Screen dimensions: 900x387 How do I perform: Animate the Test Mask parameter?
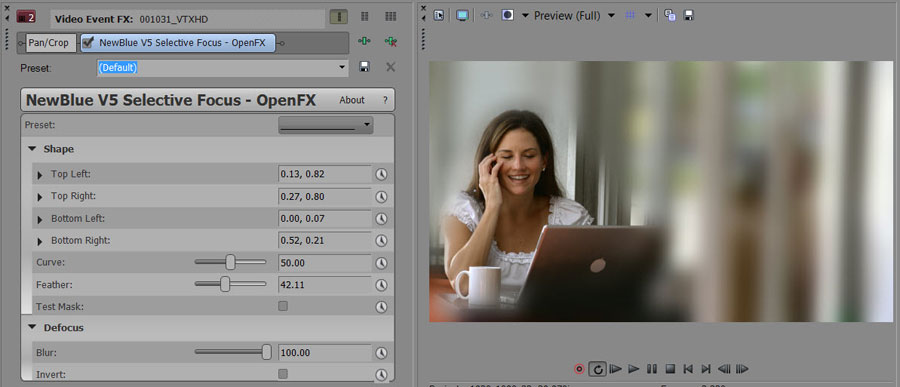[x=381, y=307]
